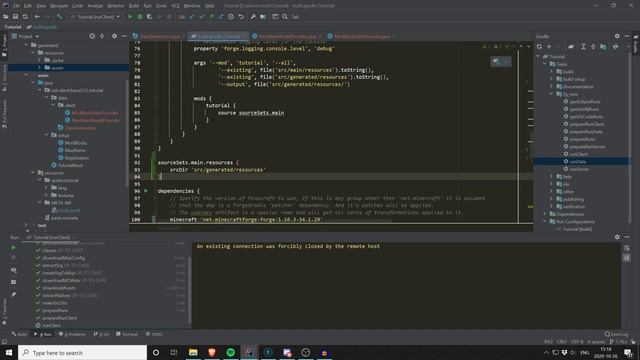Click the Reload Gradle projects refresh icon

539,47
